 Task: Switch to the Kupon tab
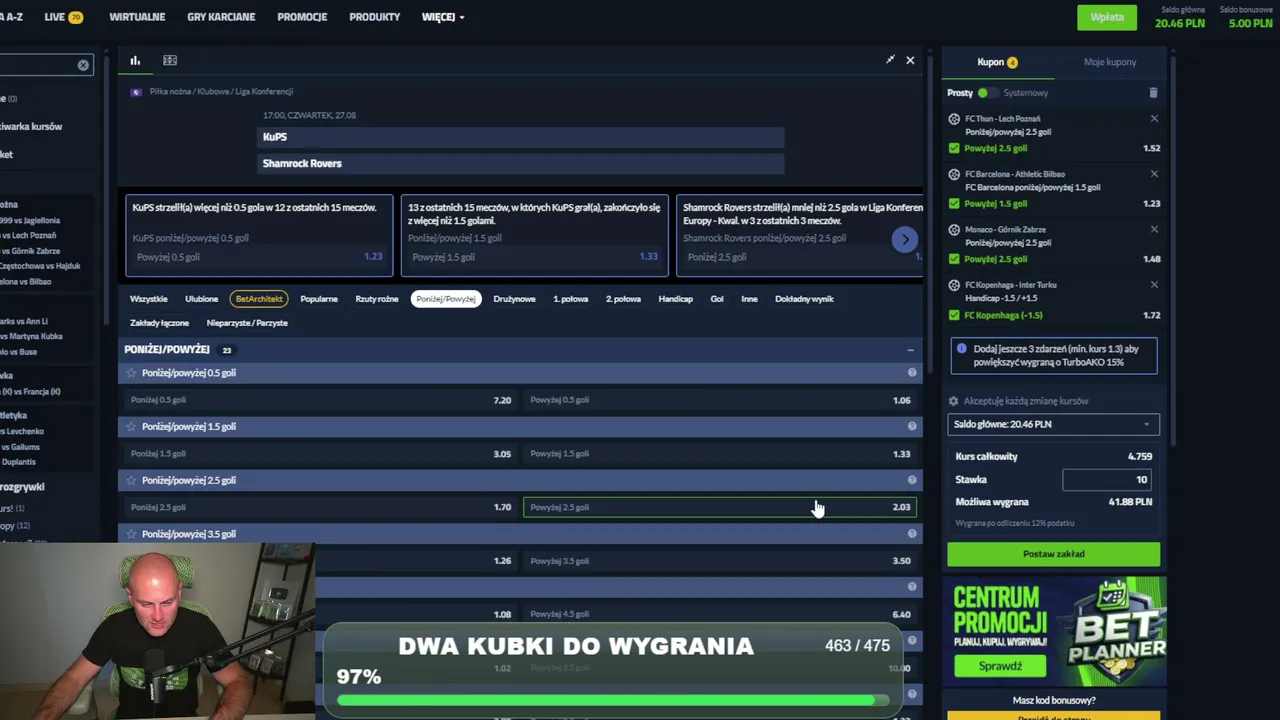point(997,62)
